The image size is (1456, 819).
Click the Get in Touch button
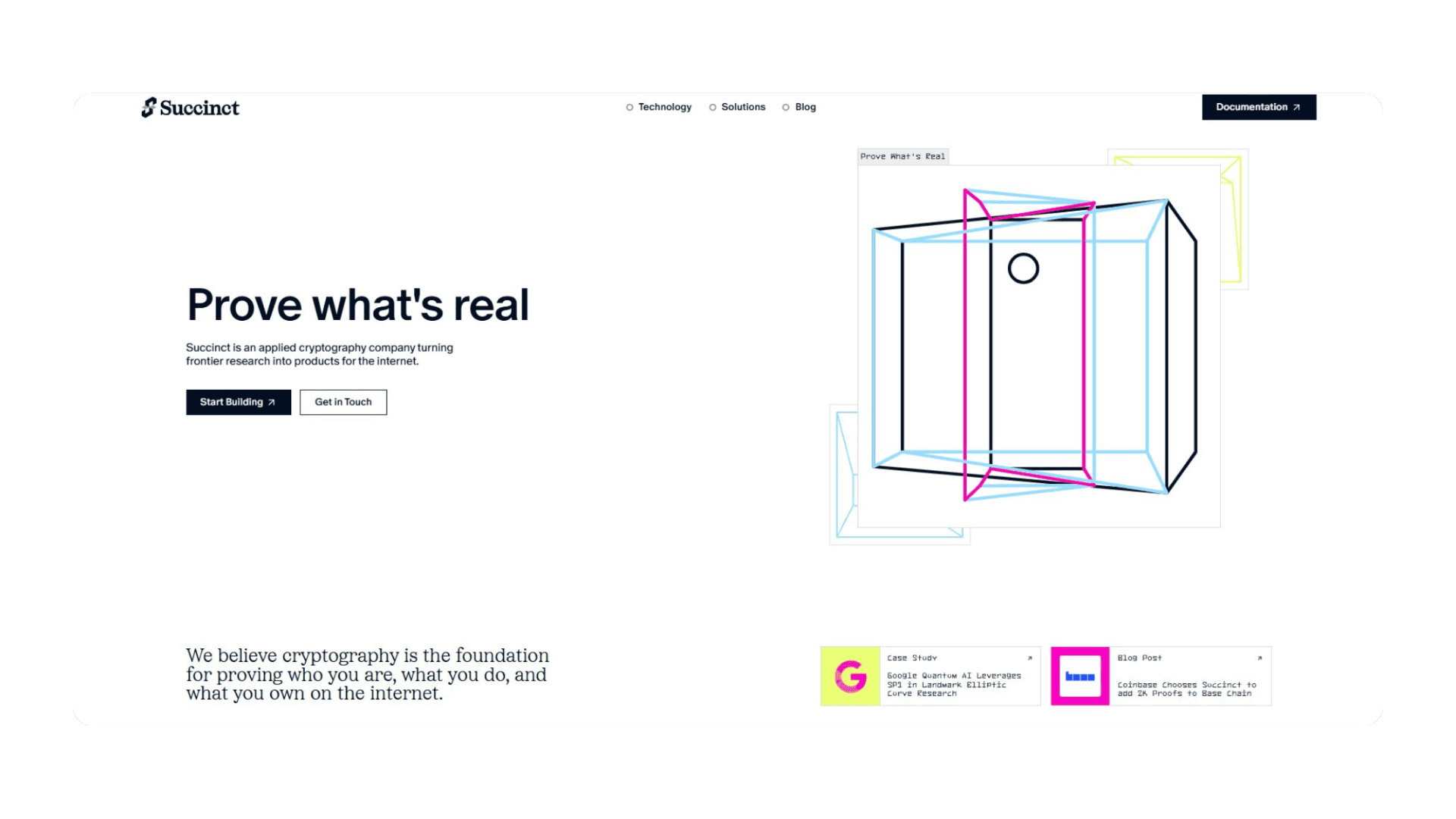coord(343,402)
